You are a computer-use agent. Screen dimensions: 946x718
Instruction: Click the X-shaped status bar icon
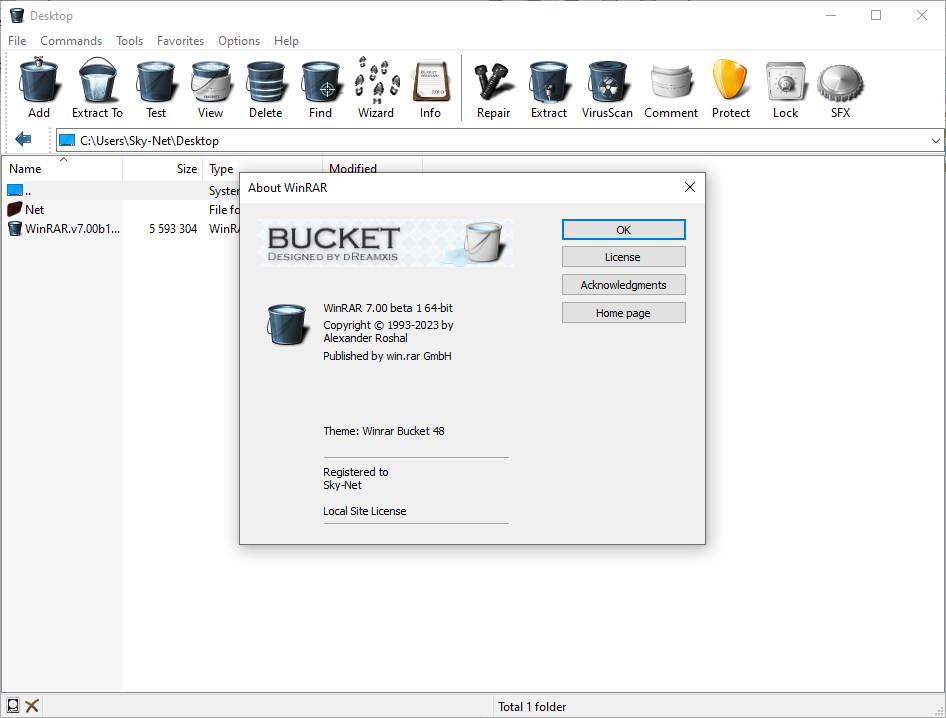coord(33,705)
